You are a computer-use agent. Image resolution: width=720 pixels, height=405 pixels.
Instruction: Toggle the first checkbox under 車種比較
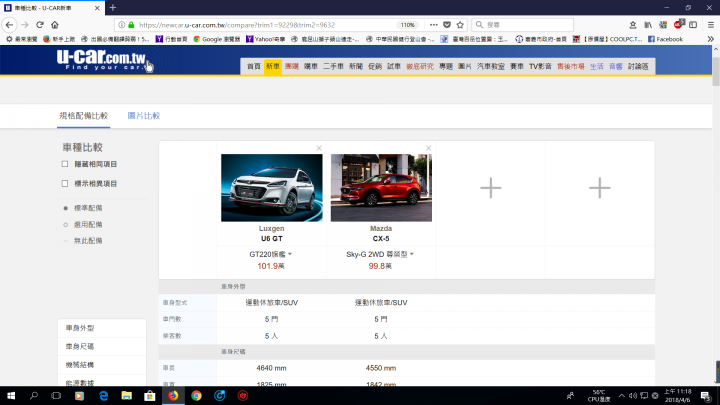(x=65, y=164)
